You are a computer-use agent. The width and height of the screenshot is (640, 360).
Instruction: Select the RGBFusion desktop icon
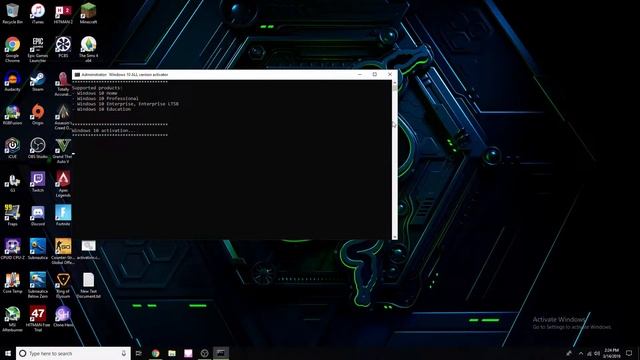coord(12,115)
